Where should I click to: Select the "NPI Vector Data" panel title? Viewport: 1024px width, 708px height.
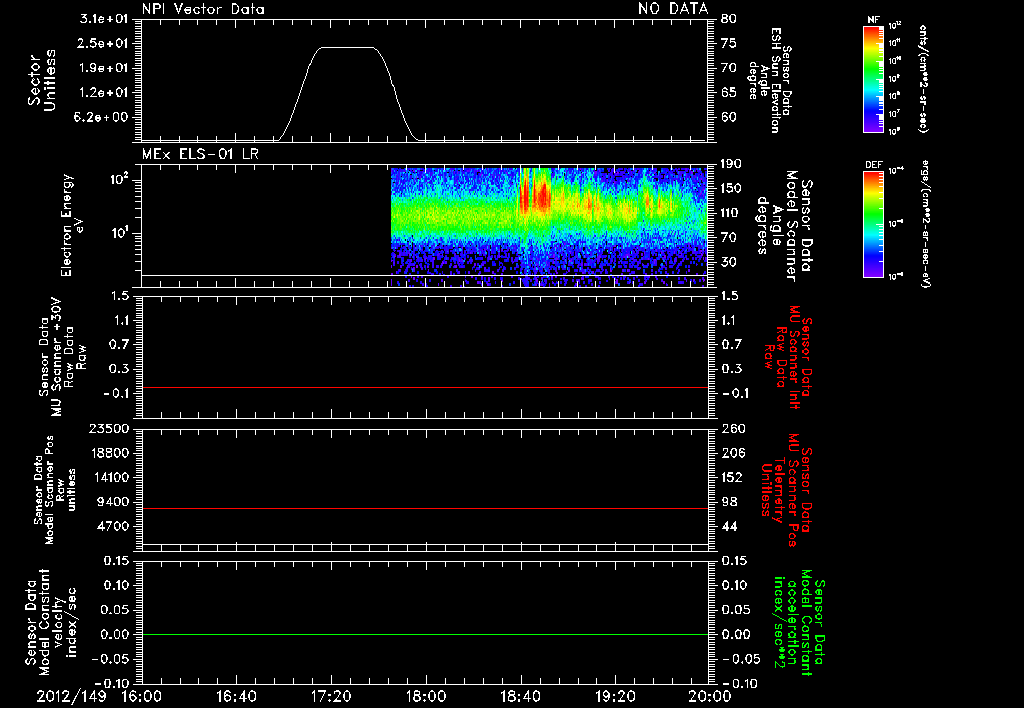[x=204, y=9]
